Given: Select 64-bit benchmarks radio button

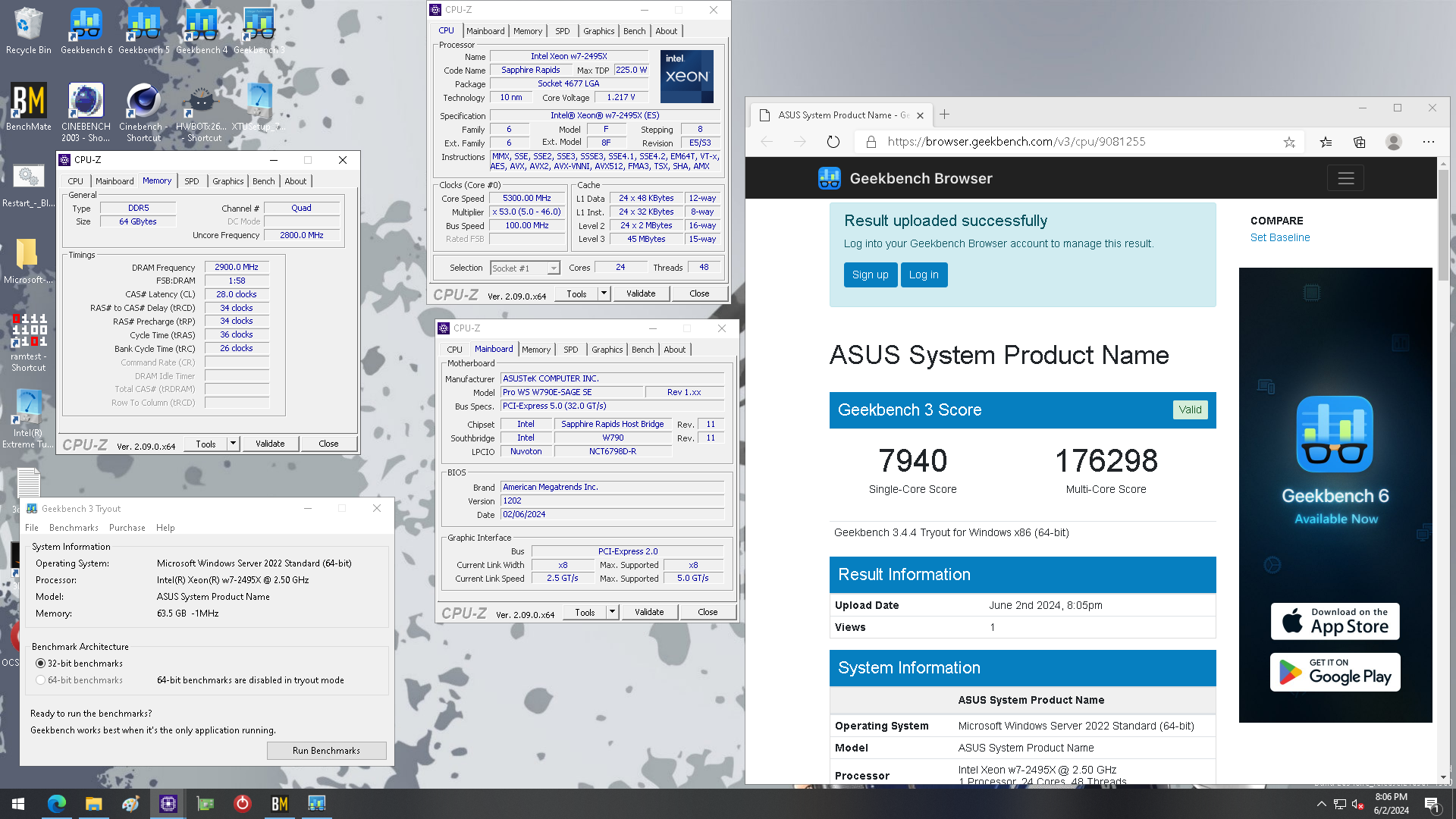Looking at the screenshot, I should coord(41,680).
